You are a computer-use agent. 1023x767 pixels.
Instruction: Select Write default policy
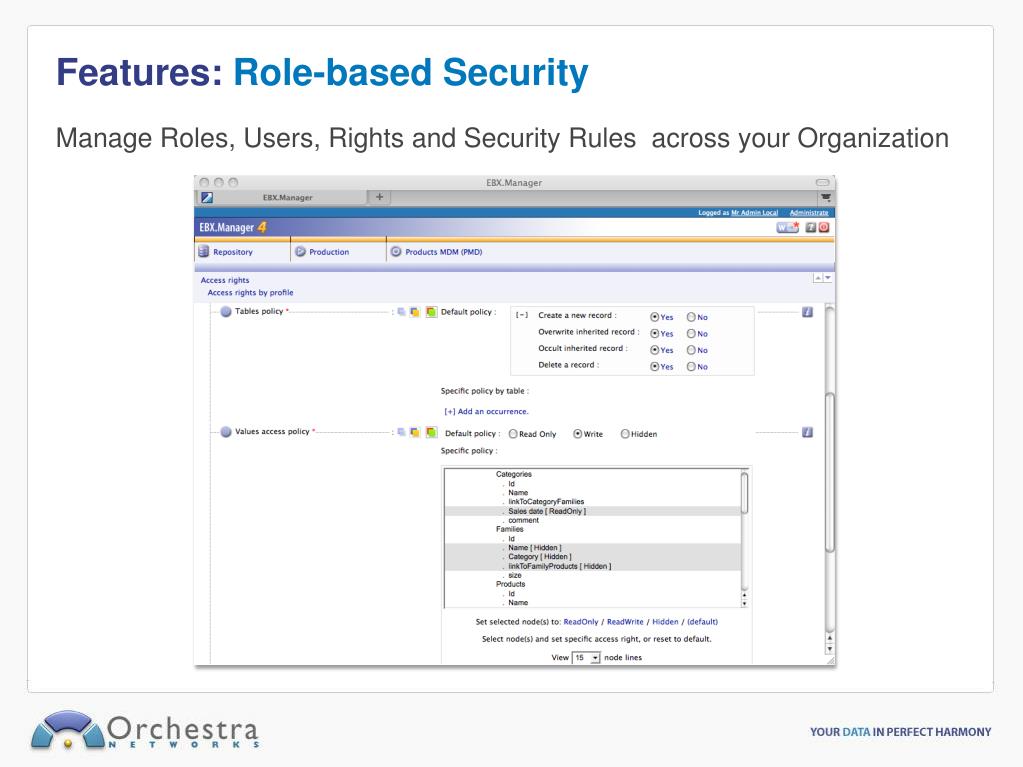click(577, 434)
